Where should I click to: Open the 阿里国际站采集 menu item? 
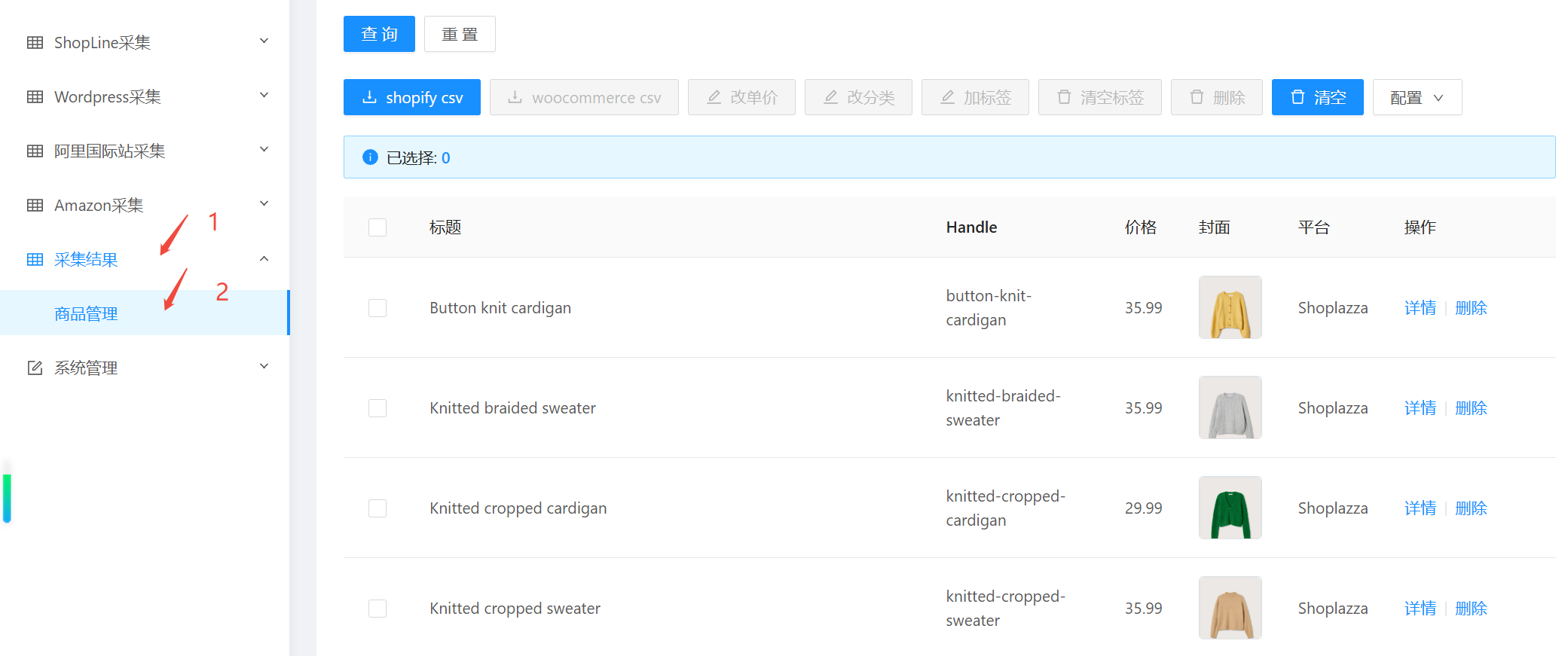pyautogui.click(x=110, y=151)
